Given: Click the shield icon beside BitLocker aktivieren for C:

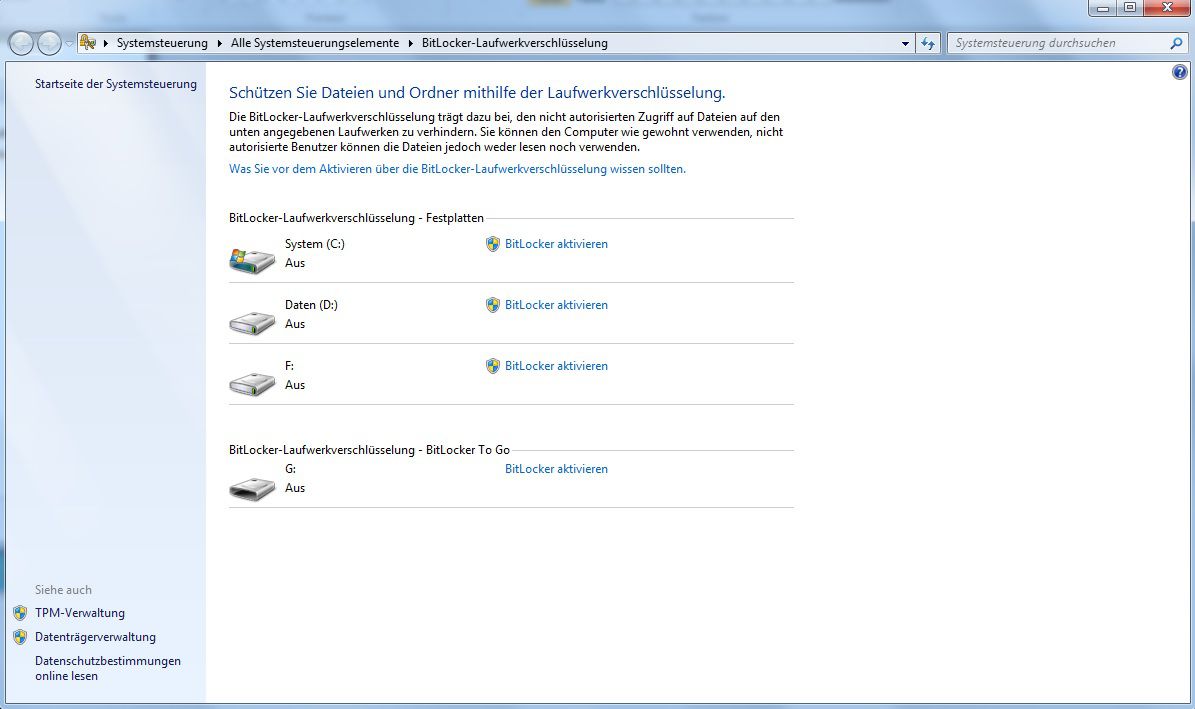Looking at the screenshot, I should pos(492,243).
